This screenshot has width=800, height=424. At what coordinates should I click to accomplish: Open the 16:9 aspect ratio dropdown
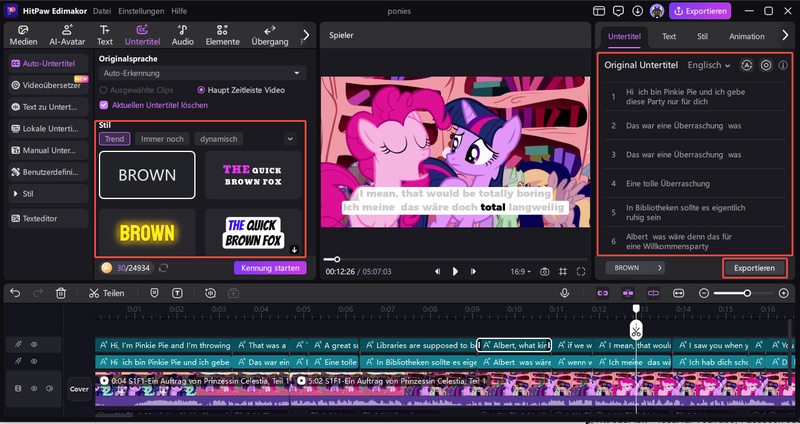click(x=520, y=271)
